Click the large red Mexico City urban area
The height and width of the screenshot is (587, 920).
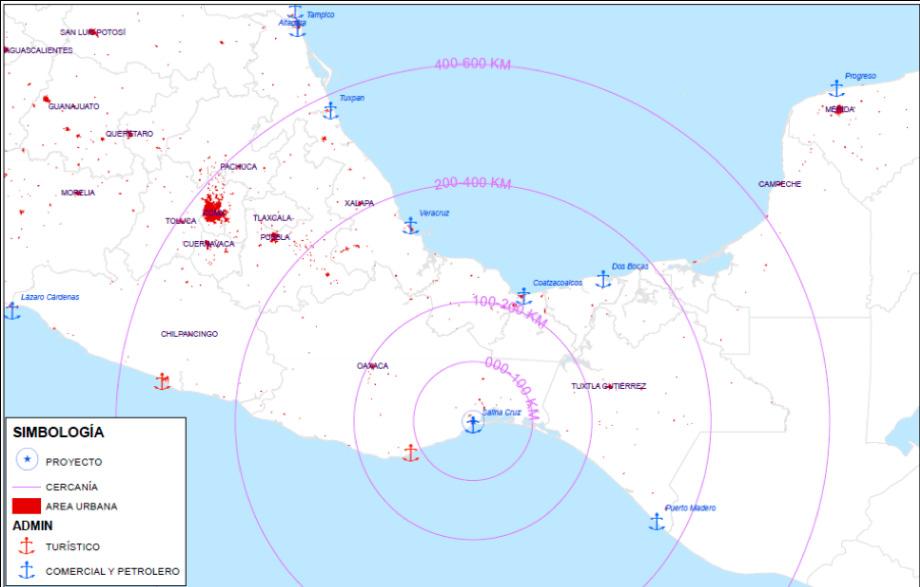[215, 208]
